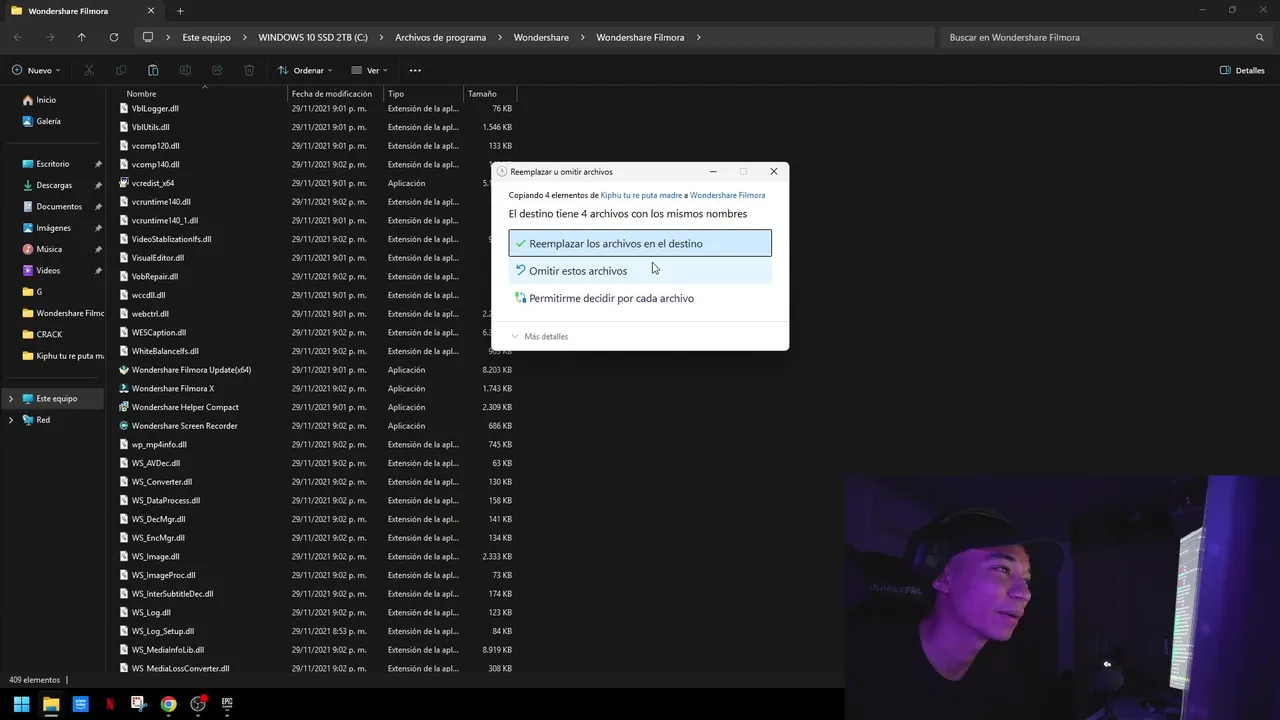Viewport: 1280px width, 720px height.
Task: Go up one folder level arrow
Action: point(82,37)
